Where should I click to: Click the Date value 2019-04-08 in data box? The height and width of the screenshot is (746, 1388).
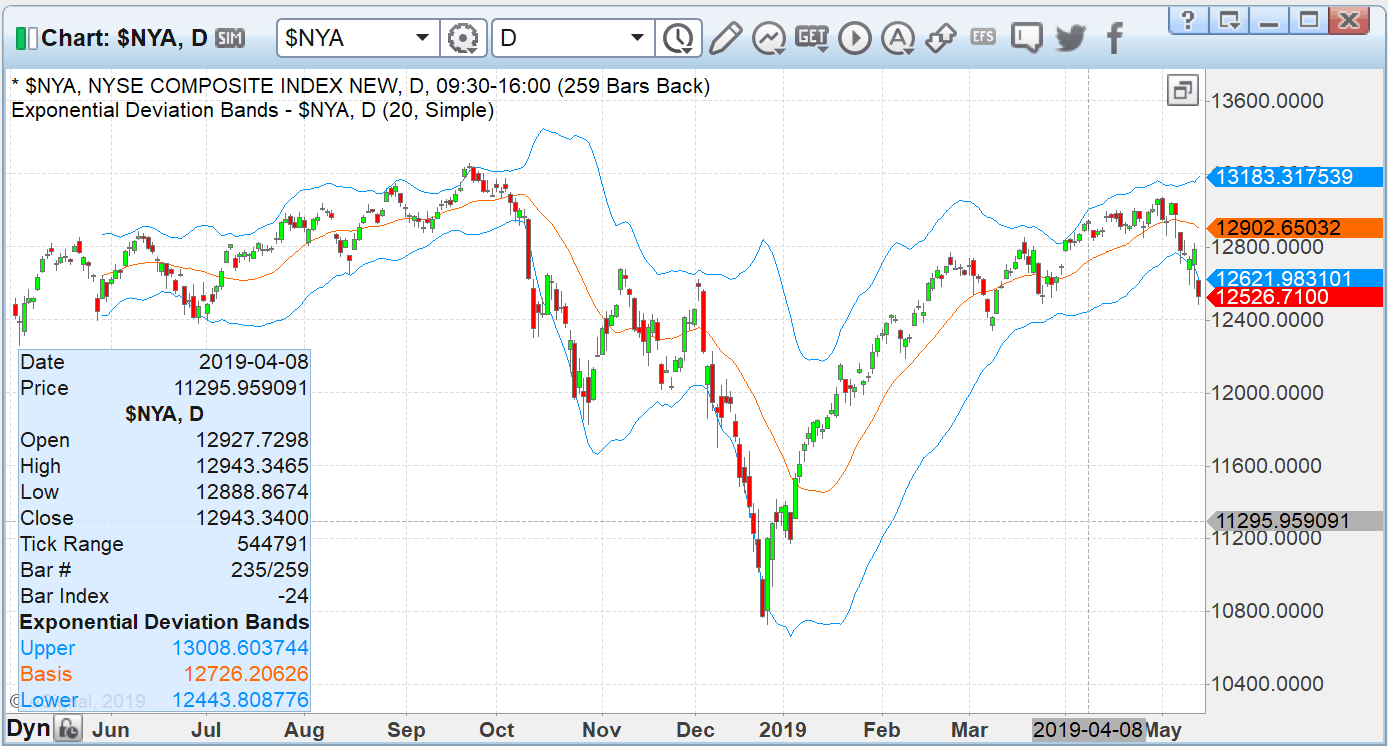pyautogui.click(x=254, y=362)
